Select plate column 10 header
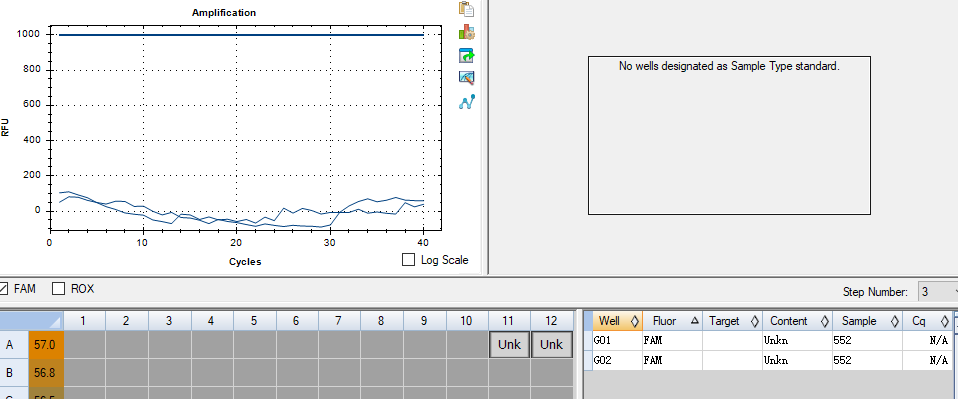The image size is (958, 399). pos(467,321)
